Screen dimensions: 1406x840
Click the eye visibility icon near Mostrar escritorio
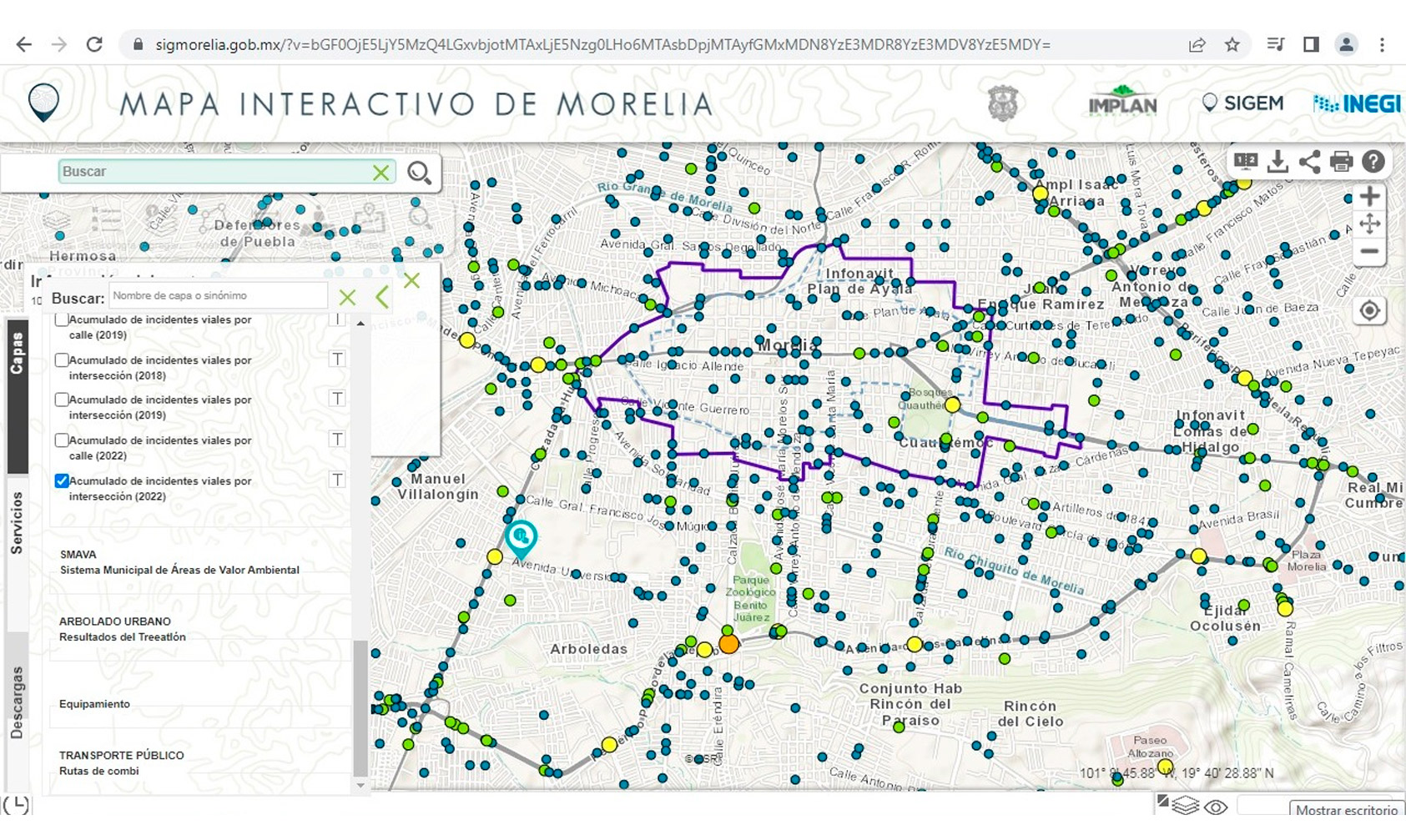coord(1217,807)
